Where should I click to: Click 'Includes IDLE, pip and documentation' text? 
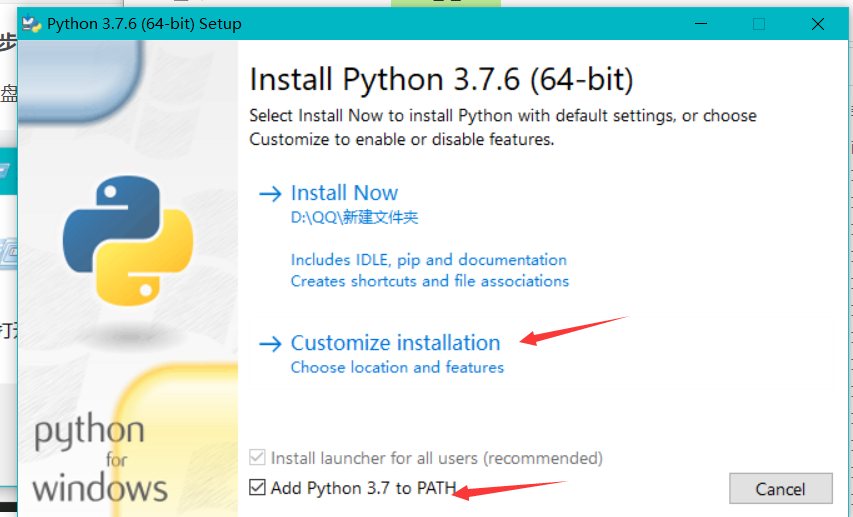(x=429, y=260)
